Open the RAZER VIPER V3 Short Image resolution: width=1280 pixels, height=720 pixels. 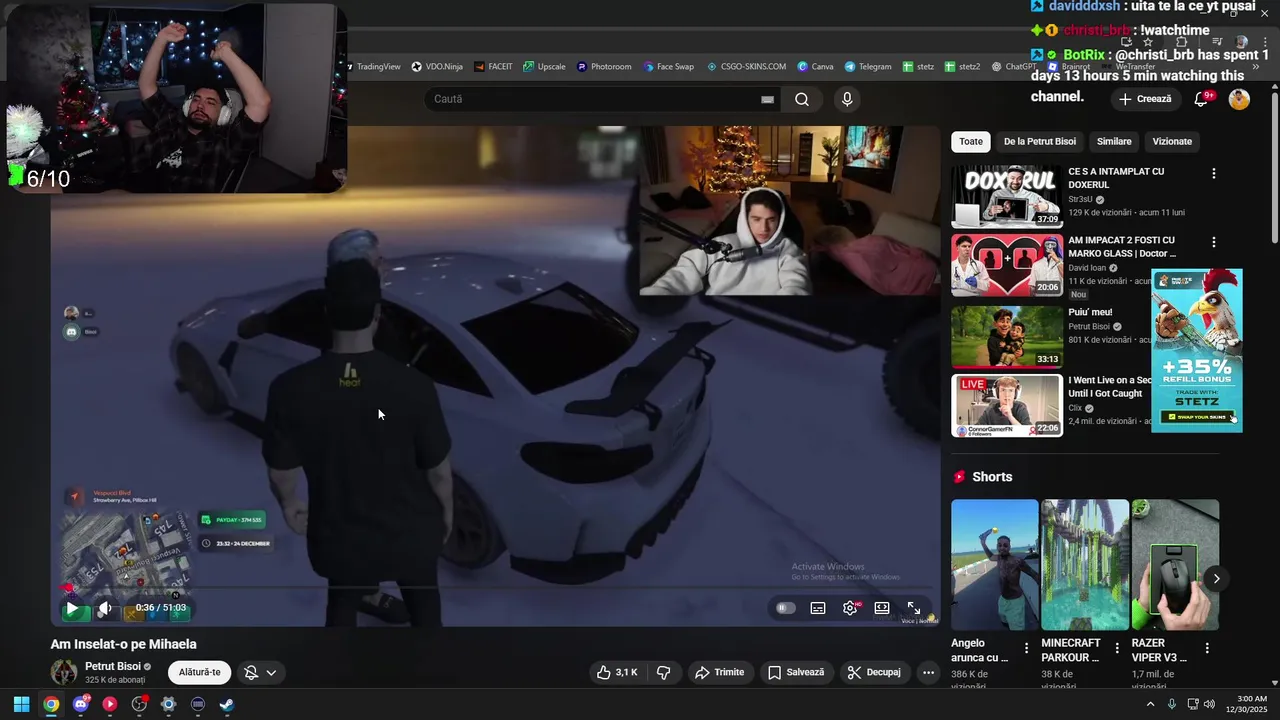pos(1175,565)
